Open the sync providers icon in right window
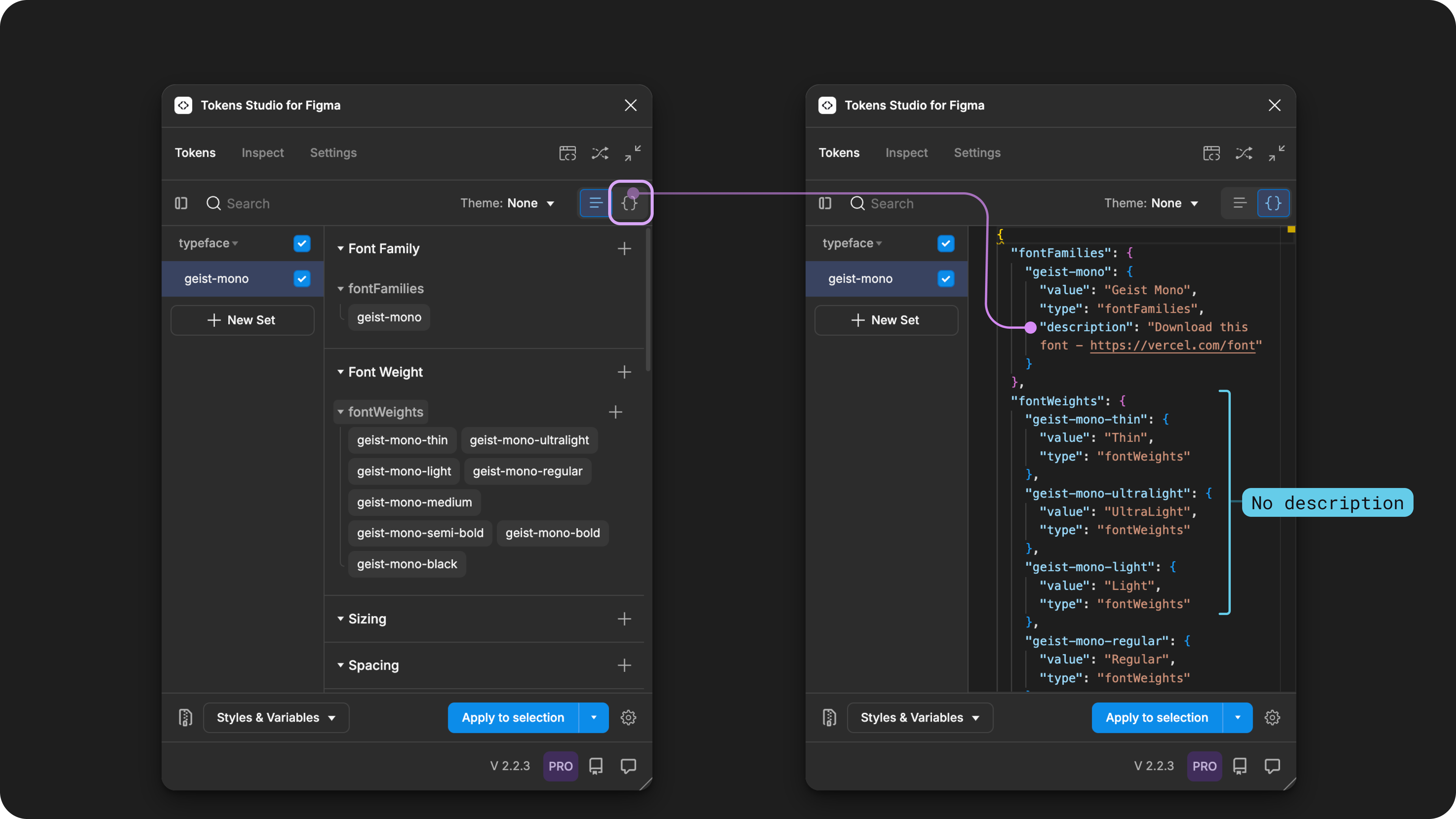 point(1211,152)
